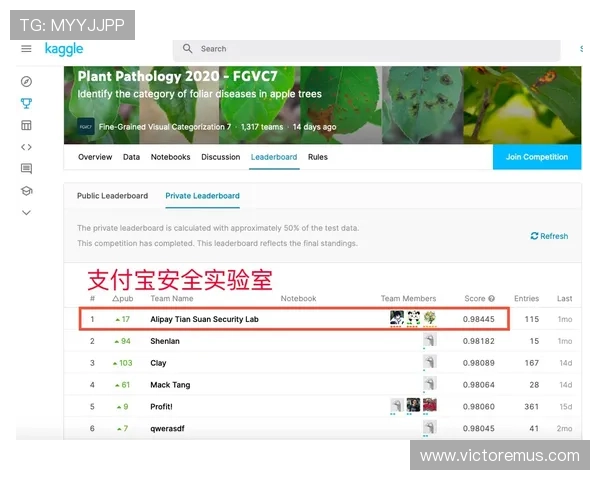Click Mack Tang's team member avatar
Screen dimensions: 600x480
[430, 384]
